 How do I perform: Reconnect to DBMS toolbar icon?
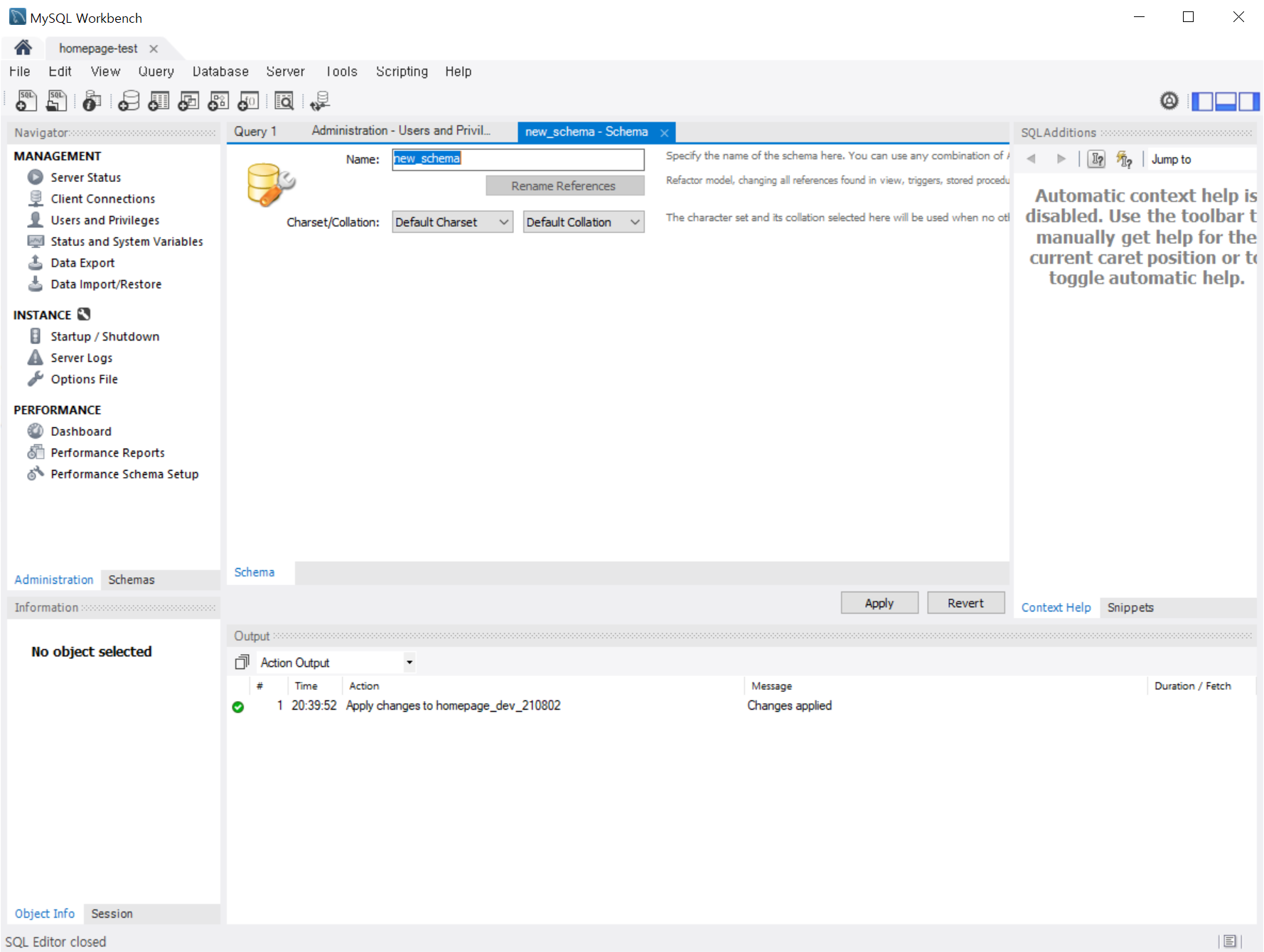click(x=320, y=101)
